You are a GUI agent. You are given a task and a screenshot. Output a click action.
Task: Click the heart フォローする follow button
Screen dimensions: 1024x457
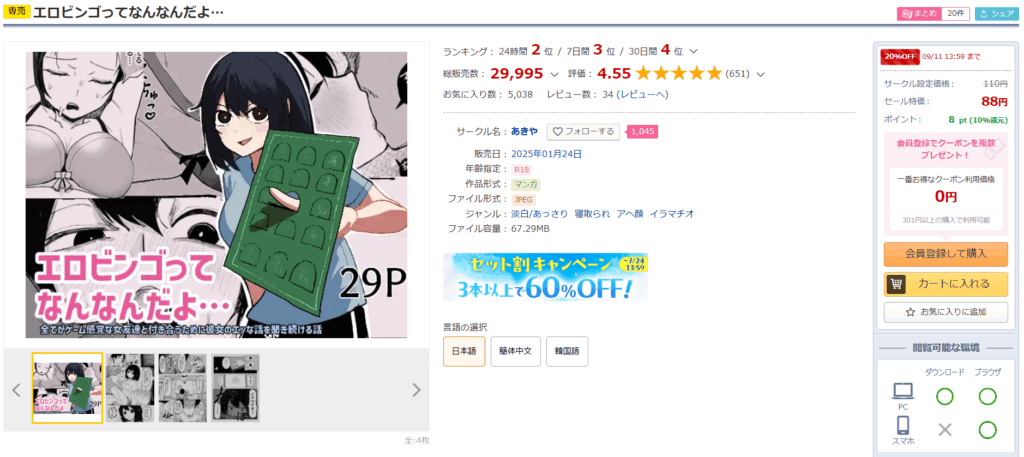583,132
